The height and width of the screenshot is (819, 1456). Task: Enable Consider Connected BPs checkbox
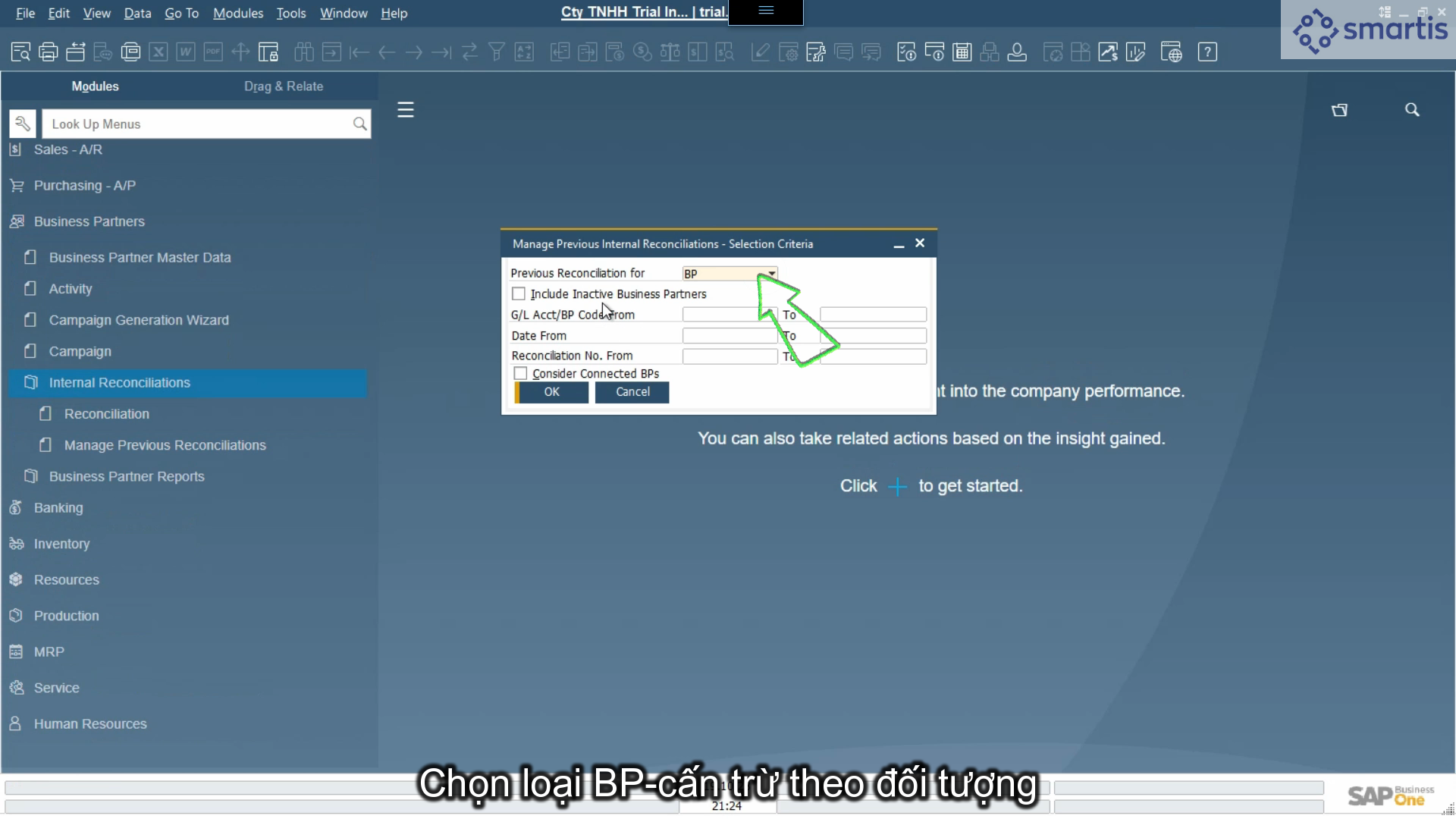(x=520, y=373)
